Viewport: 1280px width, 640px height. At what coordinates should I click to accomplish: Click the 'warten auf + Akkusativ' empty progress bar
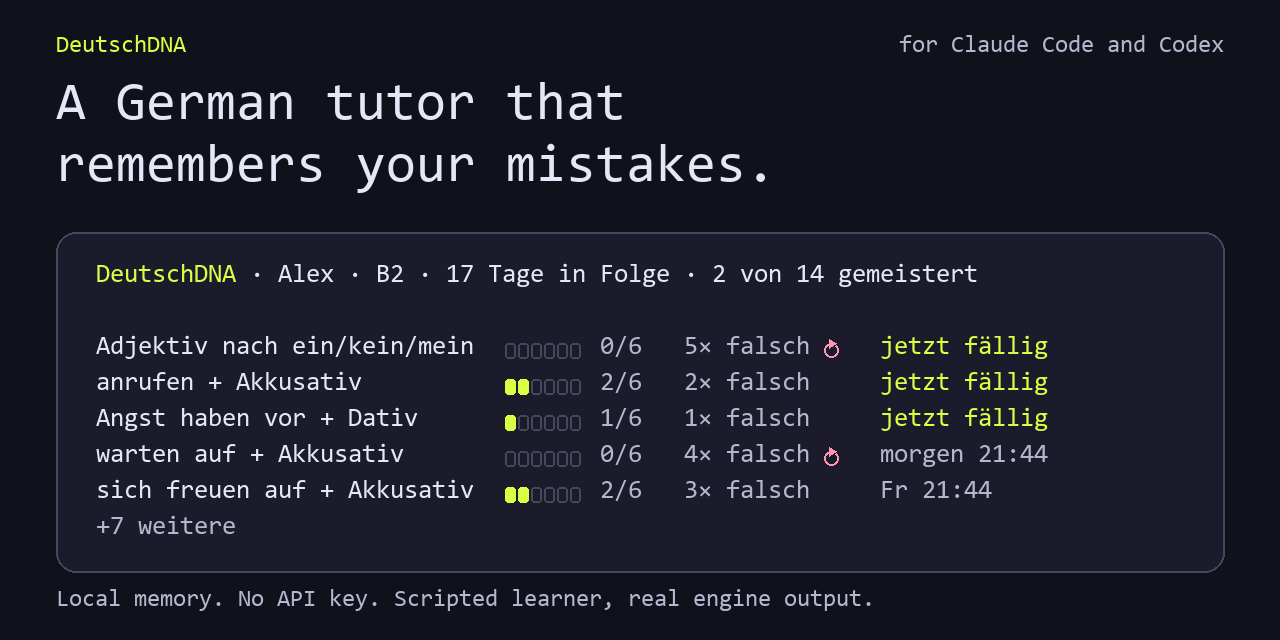point(543,459)
